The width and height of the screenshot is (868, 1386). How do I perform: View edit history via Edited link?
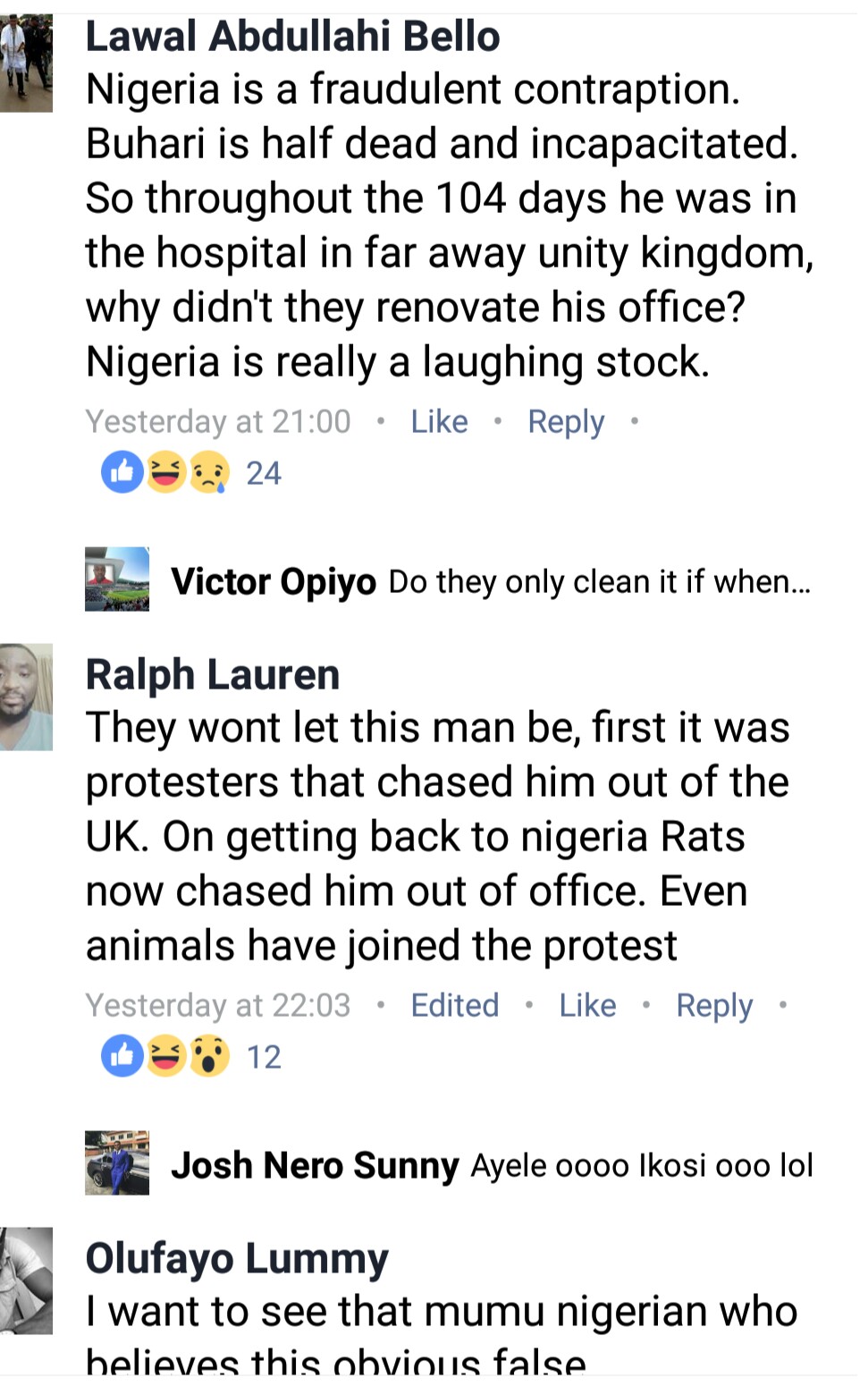pos(454,1005)
